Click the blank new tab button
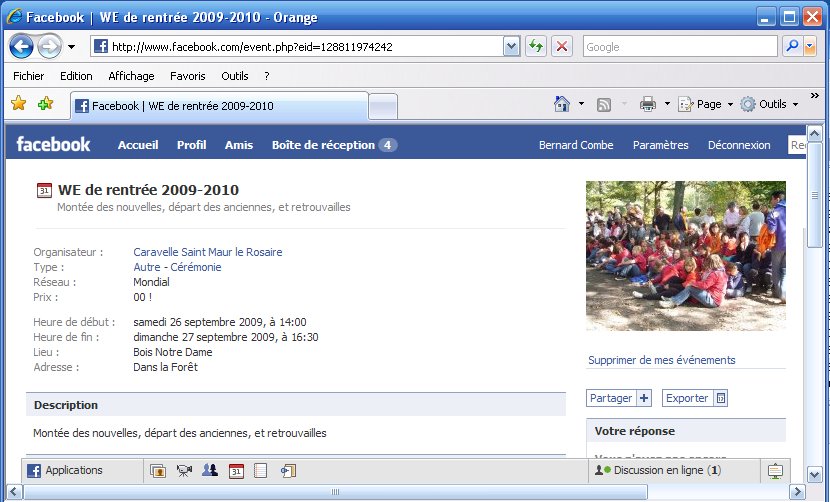This screenshot has width=830, height=502. pos(383,106)
